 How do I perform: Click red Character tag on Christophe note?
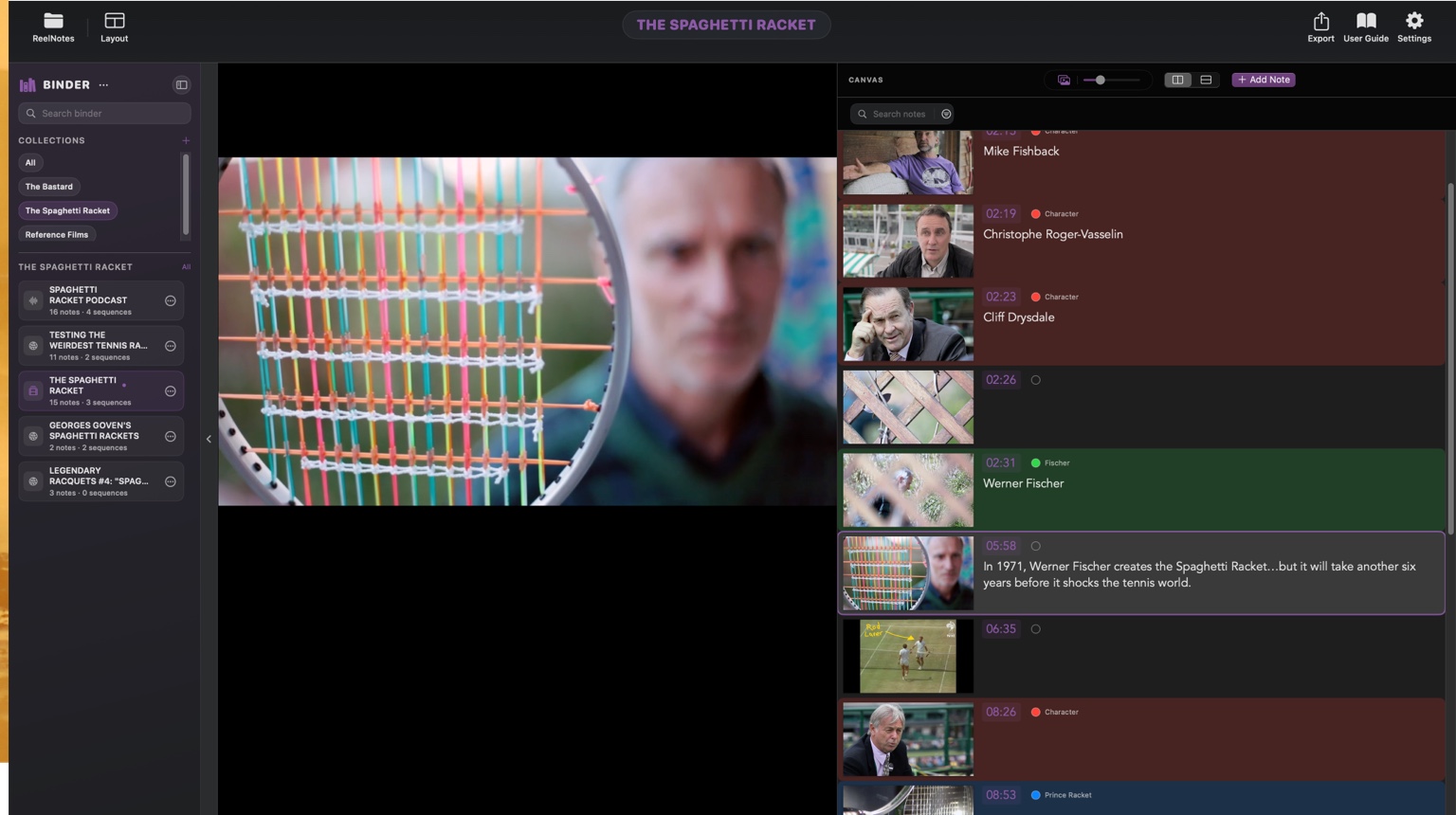(x=1055, y=214)
